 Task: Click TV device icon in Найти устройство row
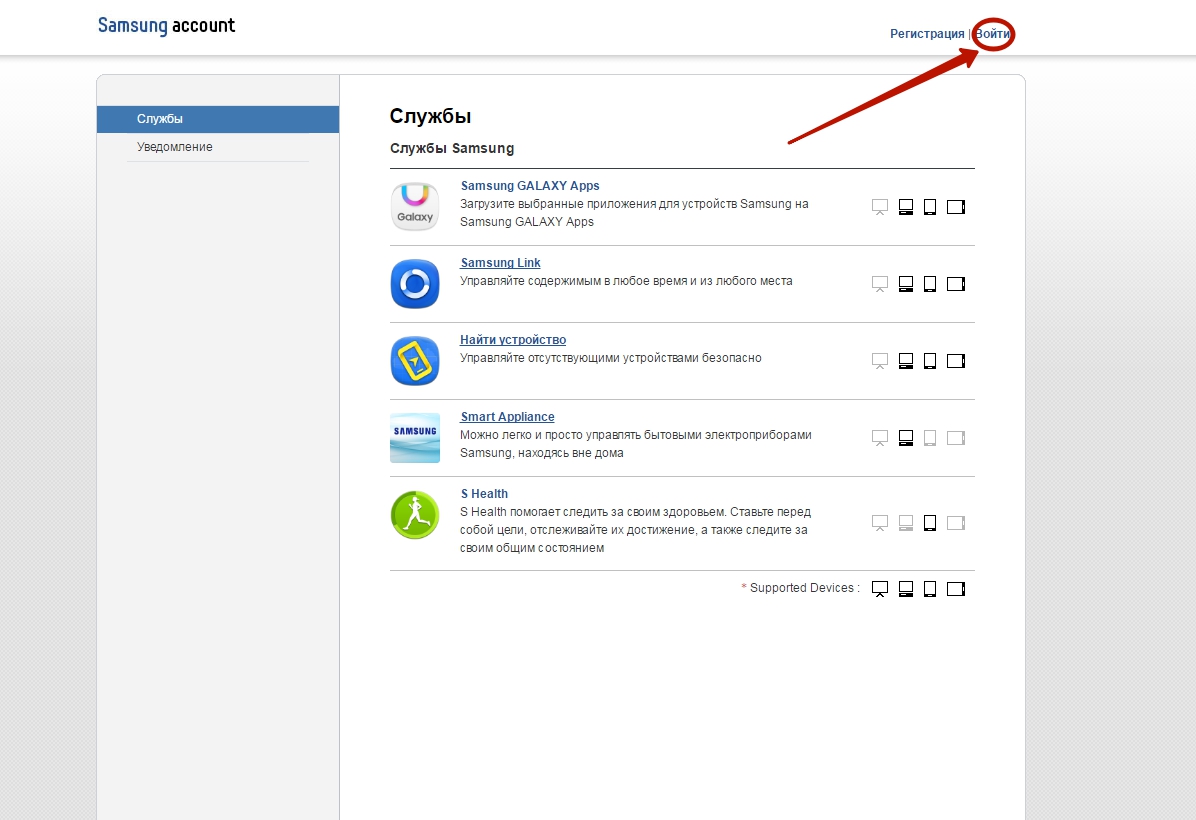pyautogui.click(x=880, y=362)
